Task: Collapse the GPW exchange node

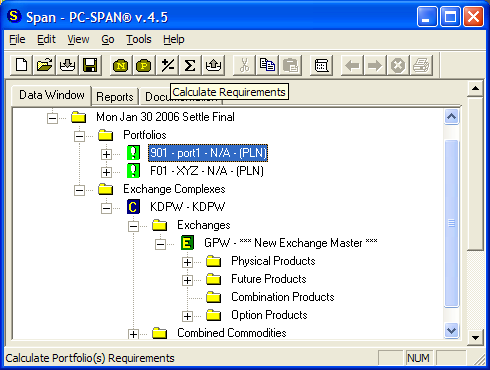Action: [160, 244]
